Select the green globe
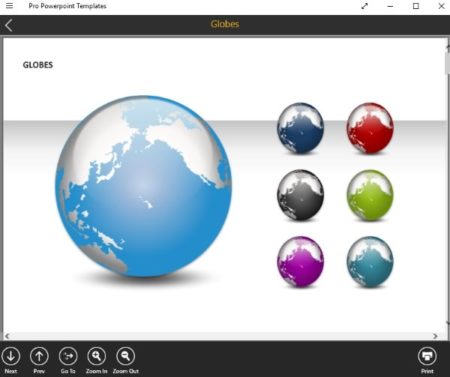450x377 pixels. click(x=370, y=195)
